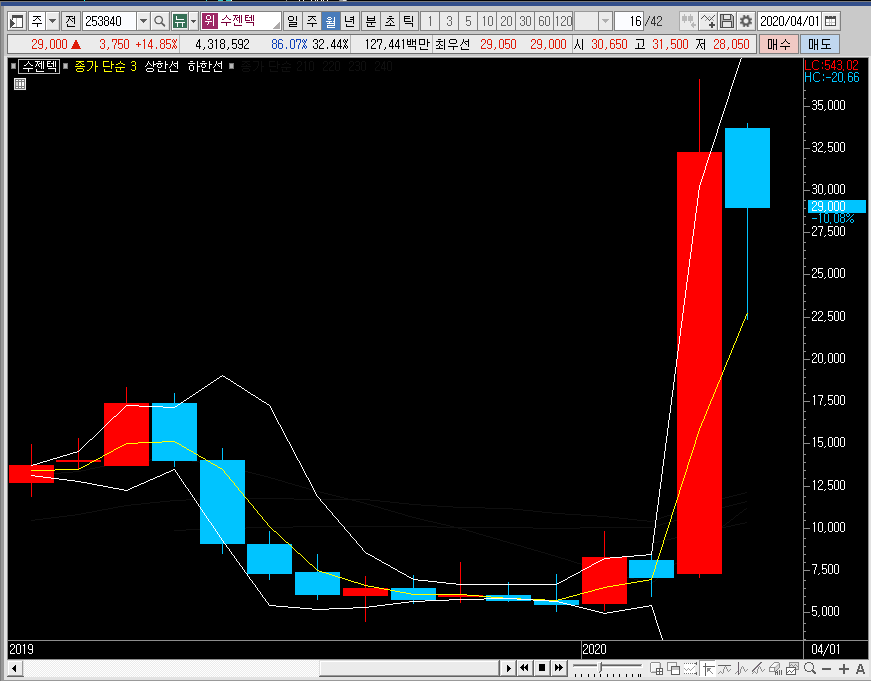
Task: Select interval 20 button
Action: point(506,22)
